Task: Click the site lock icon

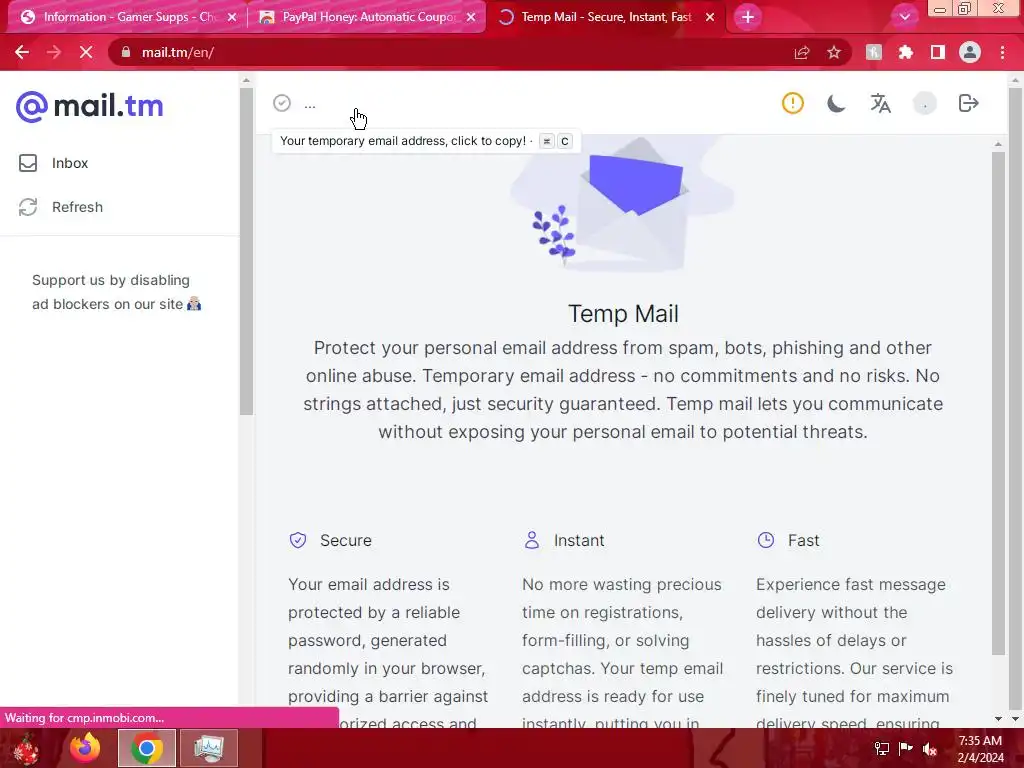Action: pos(125,52)
